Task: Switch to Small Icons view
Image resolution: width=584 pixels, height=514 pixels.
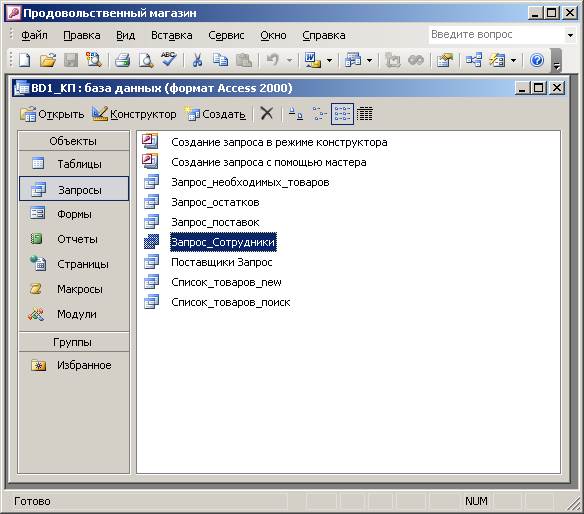Action: pos(319,113)
